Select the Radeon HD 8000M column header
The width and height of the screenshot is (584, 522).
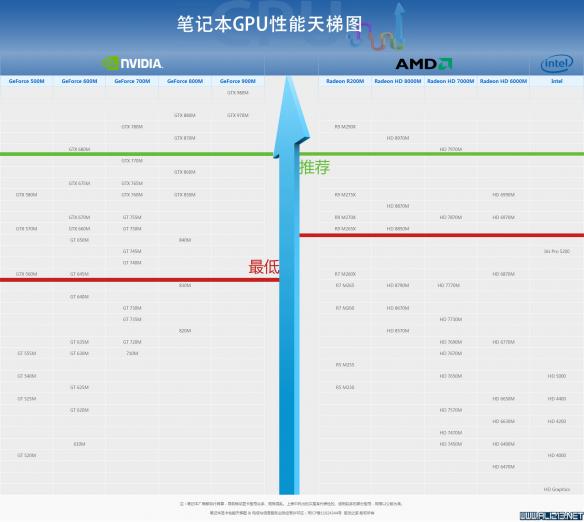[x=398, y=81]
